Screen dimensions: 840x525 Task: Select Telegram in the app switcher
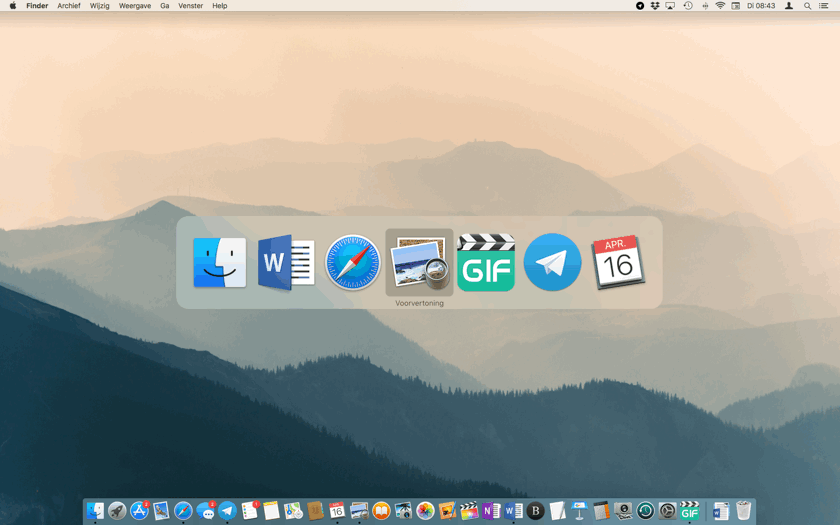(552, 262)
